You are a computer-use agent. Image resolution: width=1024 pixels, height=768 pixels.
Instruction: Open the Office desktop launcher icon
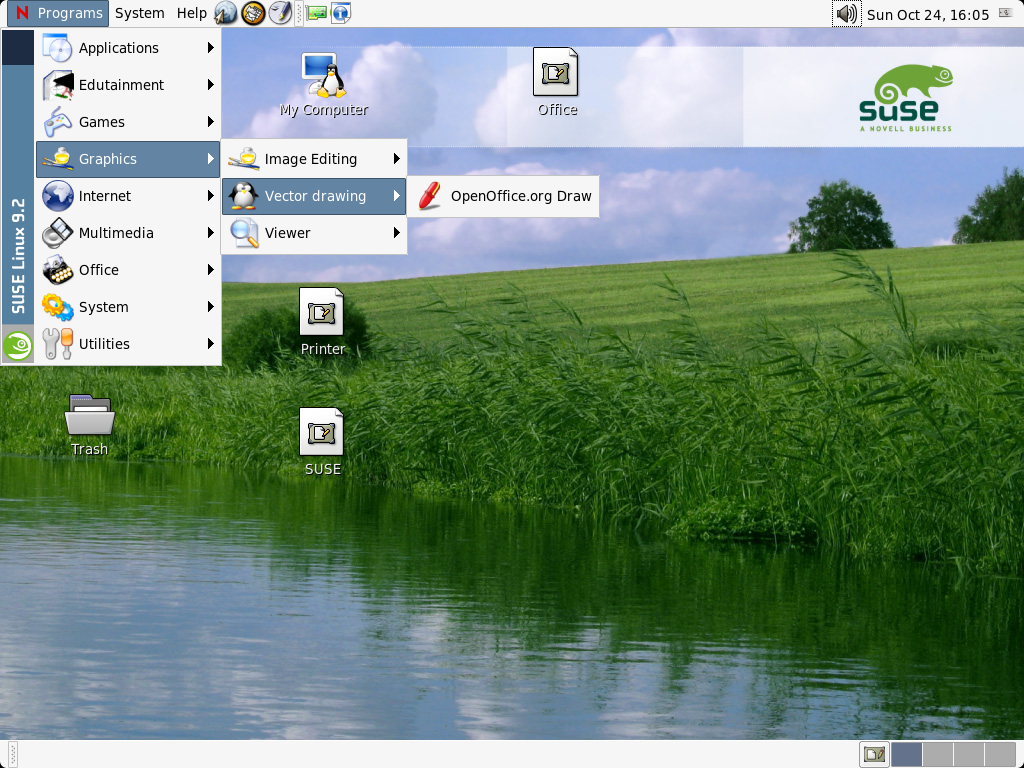[x=556, y=82]
